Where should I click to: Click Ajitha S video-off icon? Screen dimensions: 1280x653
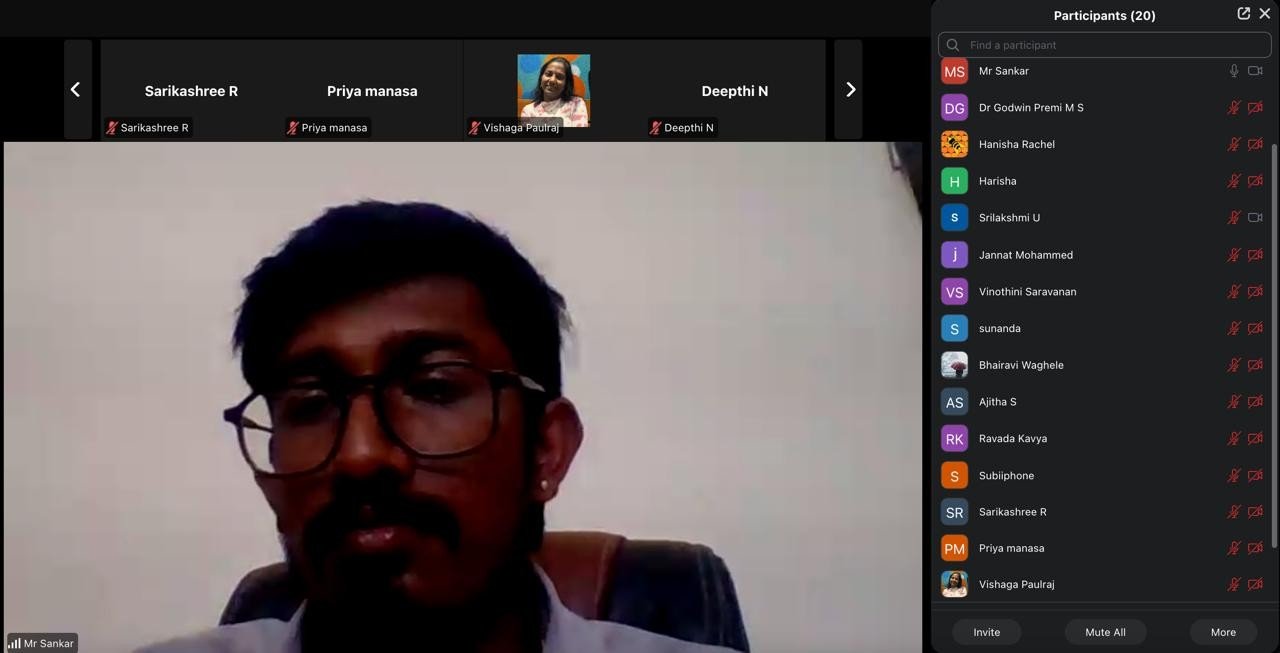point(1255,402)
